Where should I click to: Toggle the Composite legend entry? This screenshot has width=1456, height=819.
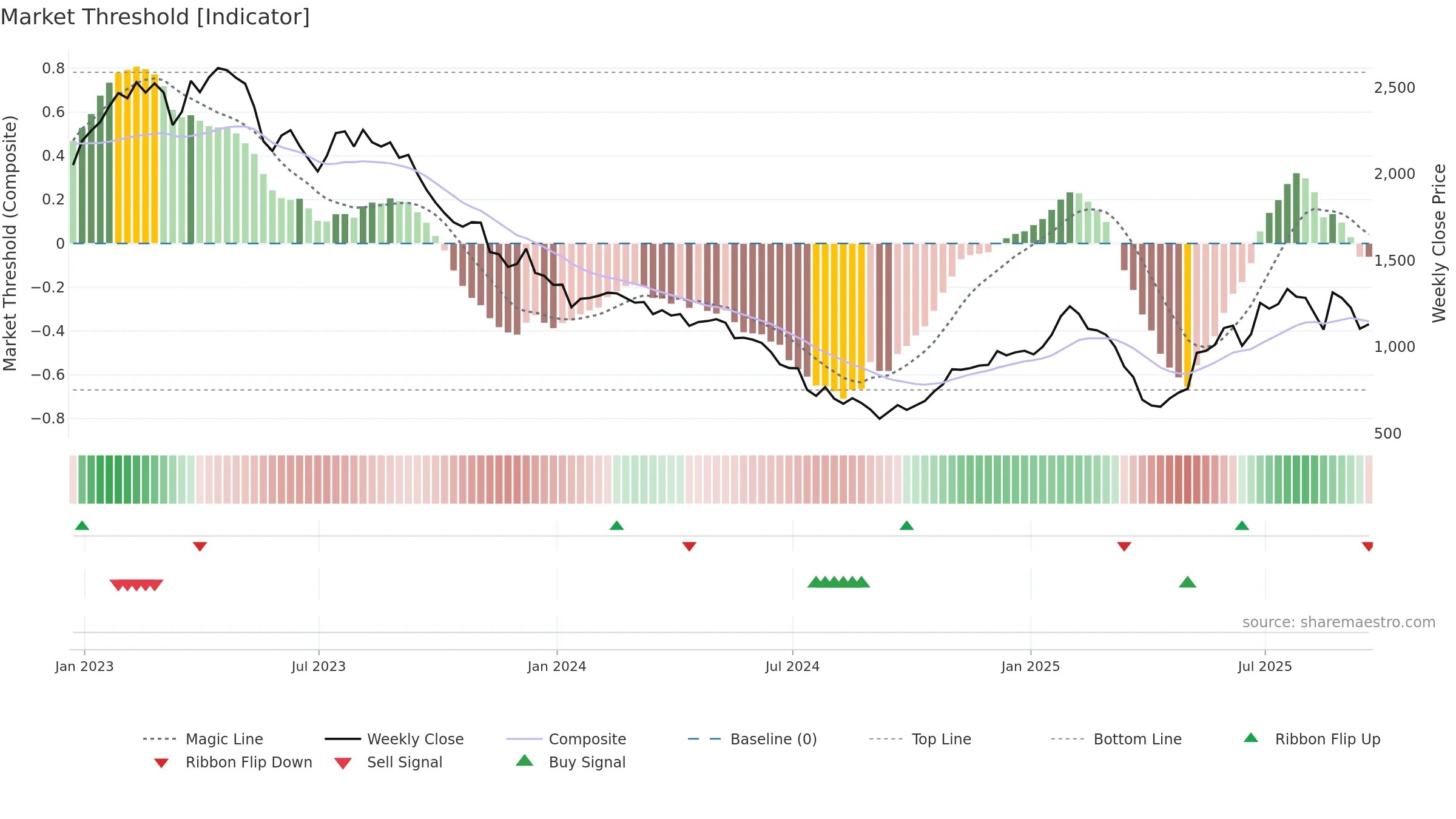[x=566, y=739]
